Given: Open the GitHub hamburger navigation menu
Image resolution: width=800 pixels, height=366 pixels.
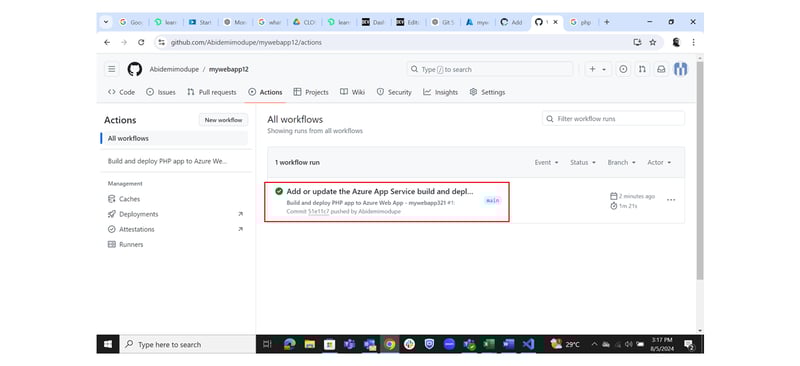Looking at the screenshot, I should tap(112, 69).
